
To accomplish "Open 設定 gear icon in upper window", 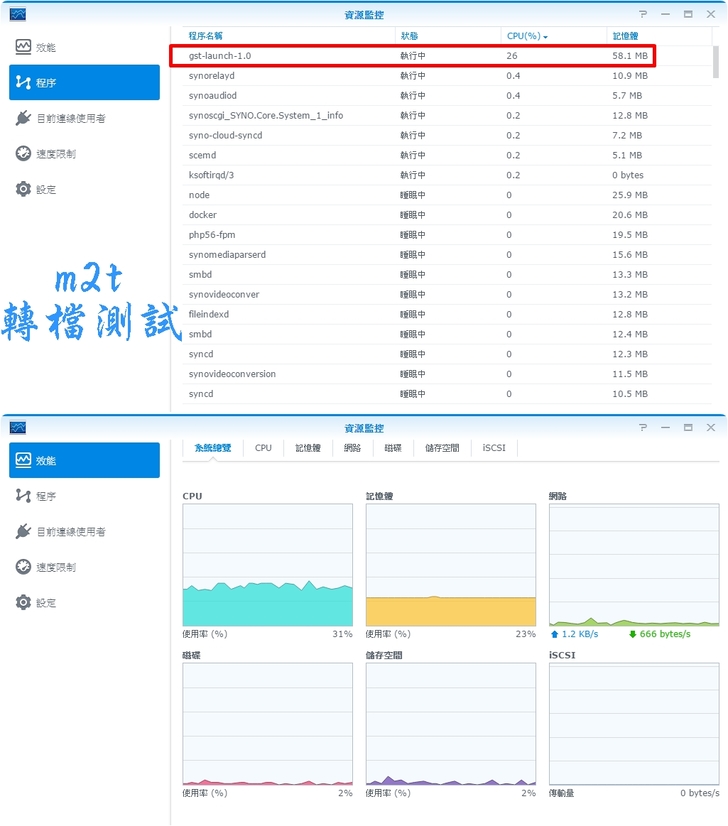I will [x=24, y=189].
